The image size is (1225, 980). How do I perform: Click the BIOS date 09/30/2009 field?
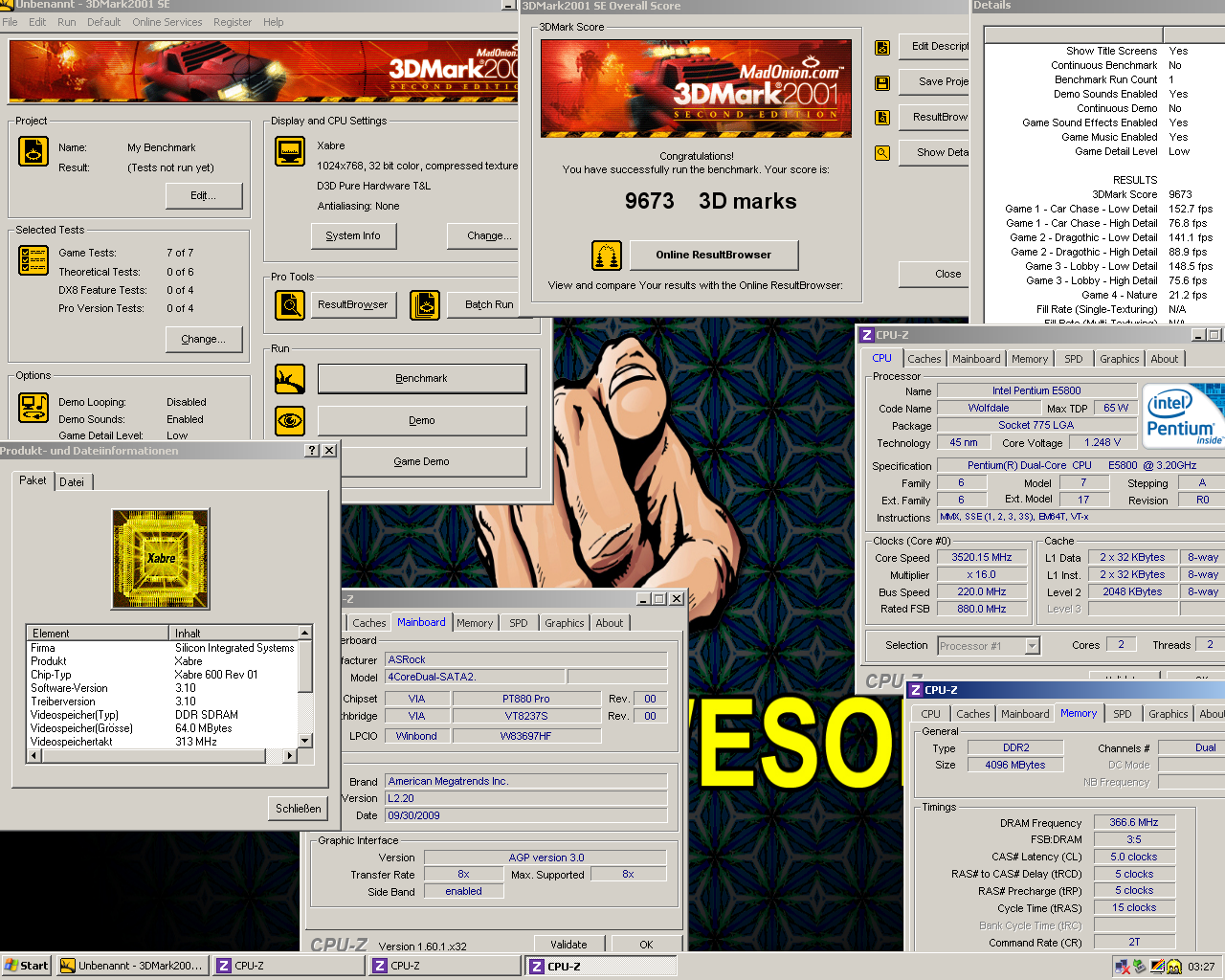(x=526, y=815)
